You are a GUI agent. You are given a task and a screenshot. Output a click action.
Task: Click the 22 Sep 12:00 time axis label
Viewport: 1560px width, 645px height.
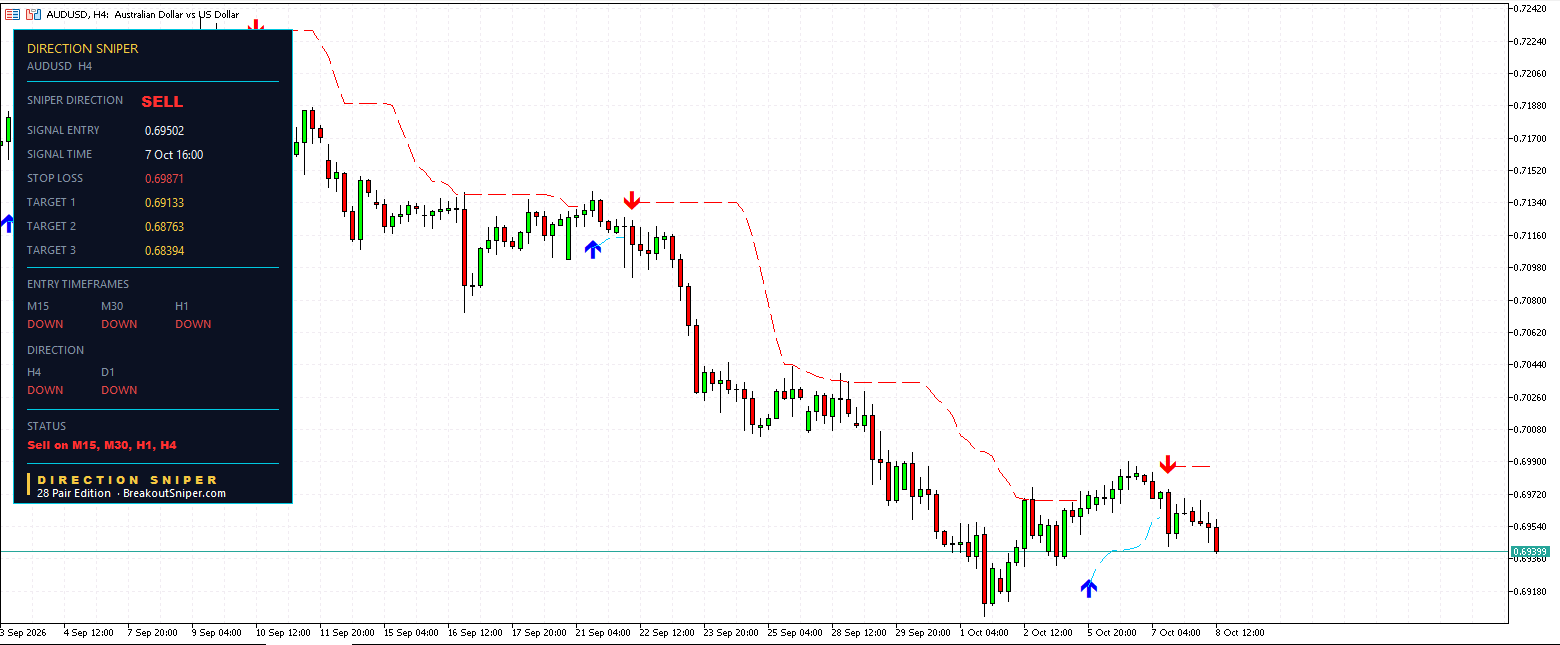point(667,633)
